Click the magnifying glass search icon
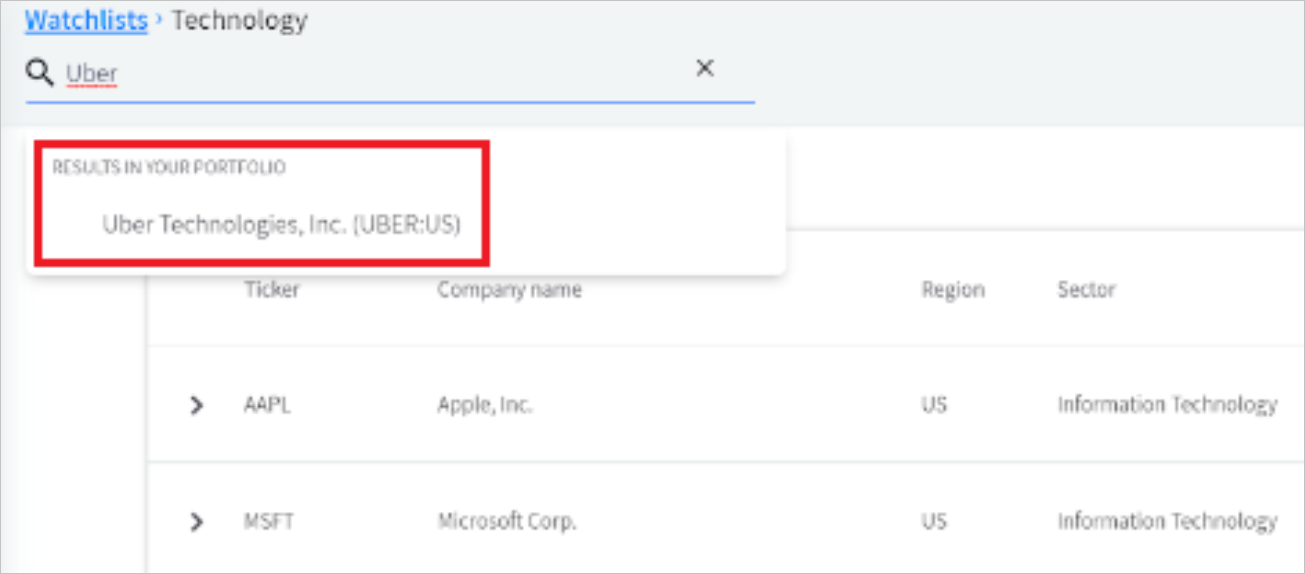1305x574 pixels. coord(40,72)
